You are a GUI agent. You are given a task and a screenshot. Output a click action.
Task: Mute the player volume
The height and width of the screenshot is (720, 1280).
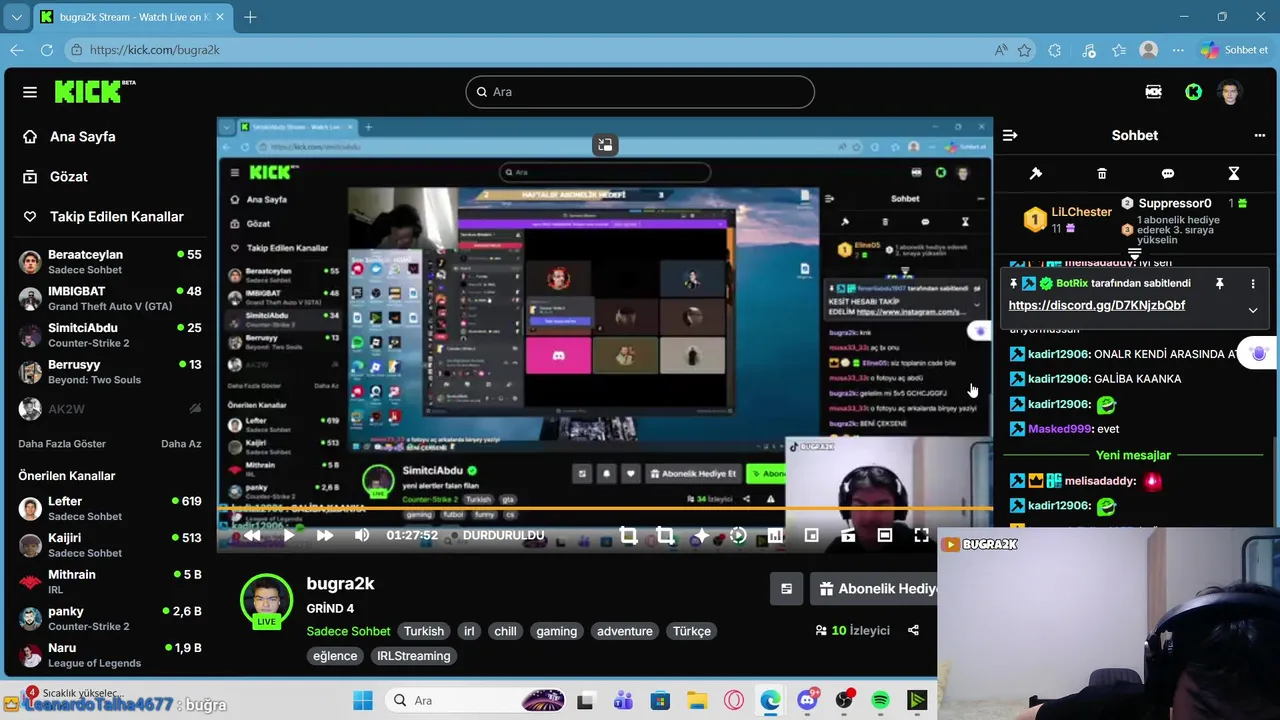(x=362, y=536)
